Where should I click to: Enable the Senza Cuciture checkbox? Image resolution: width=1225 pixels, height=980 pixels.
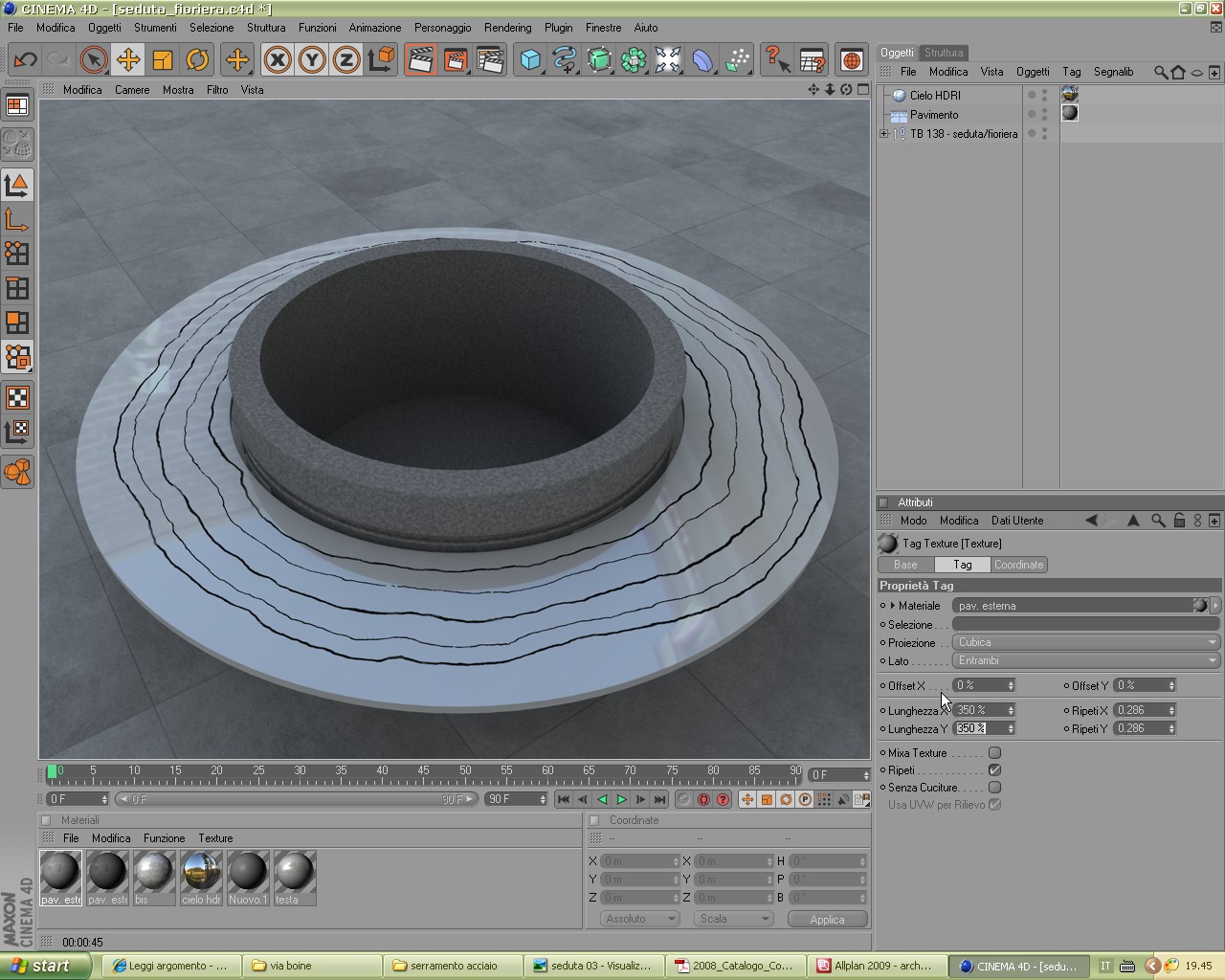coord(994,788)
